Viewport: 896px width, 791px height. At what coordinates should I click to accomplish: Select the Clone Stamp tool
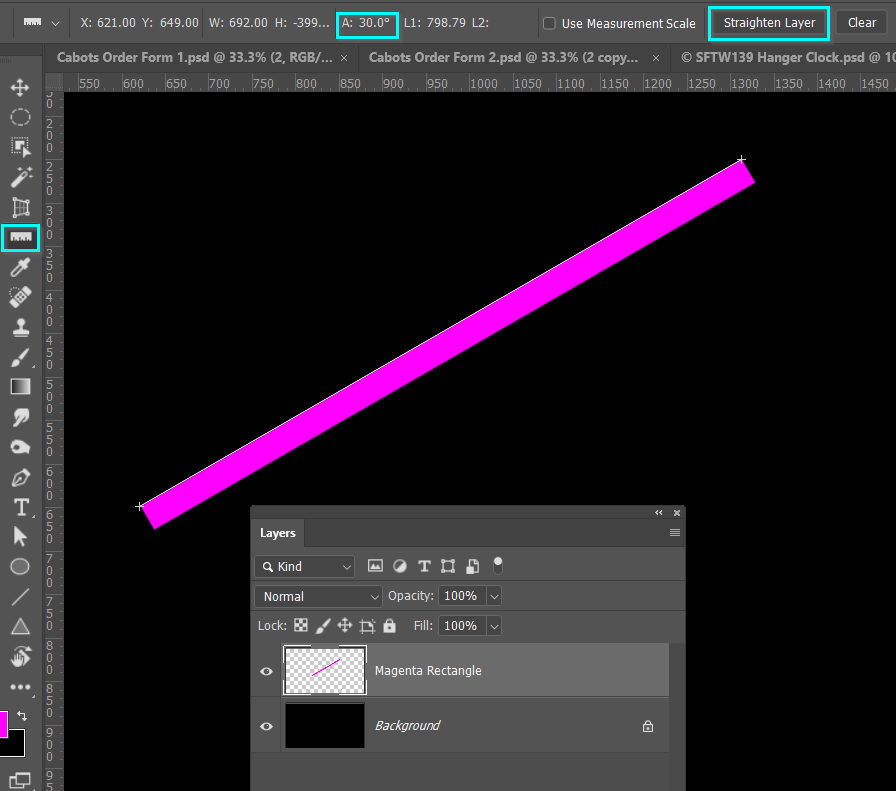click(x=20, y=327)
